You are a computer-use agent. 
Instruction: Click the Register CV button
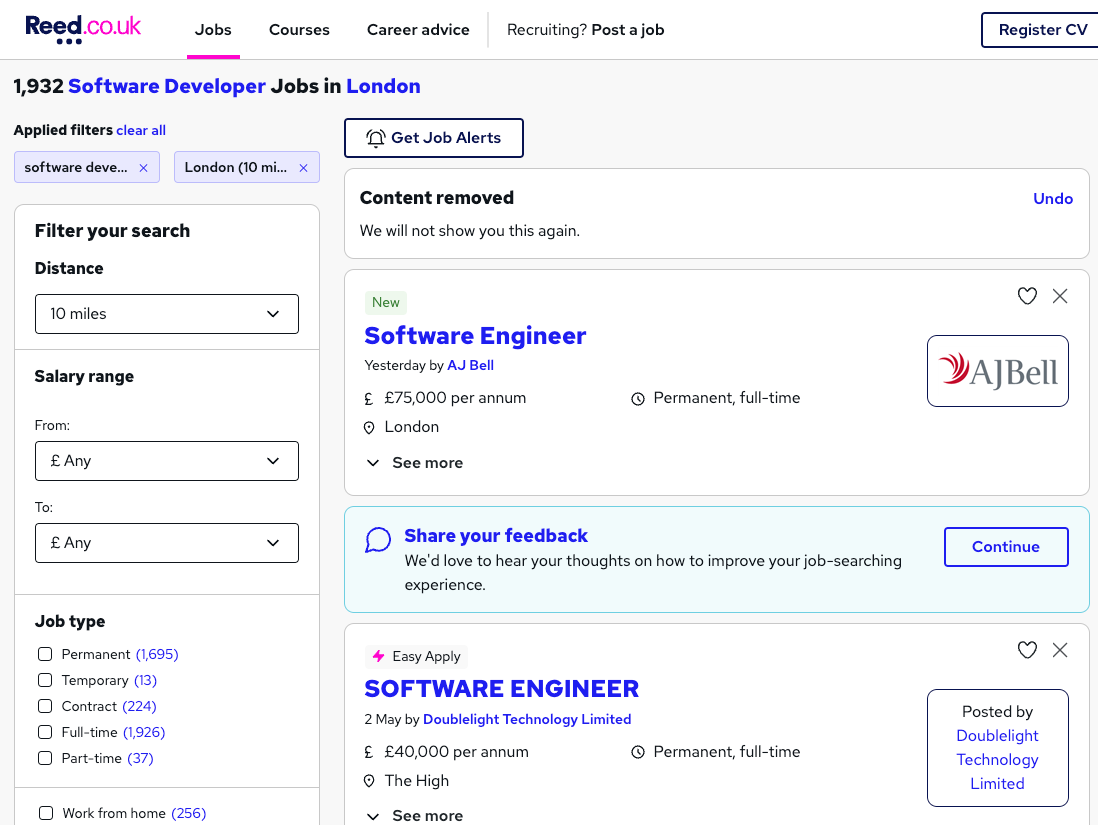1042,30
